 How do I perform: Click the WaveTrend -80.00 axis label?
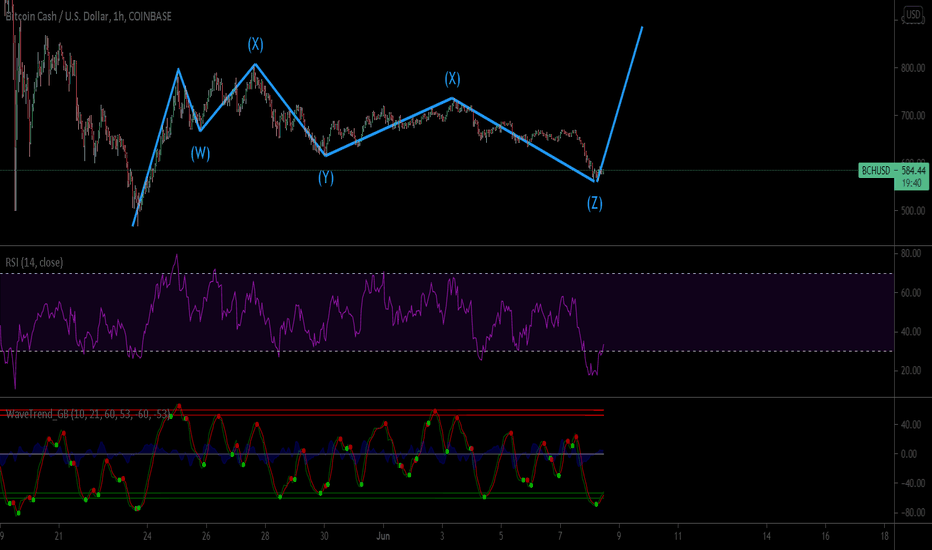click(x=912, y=513)
